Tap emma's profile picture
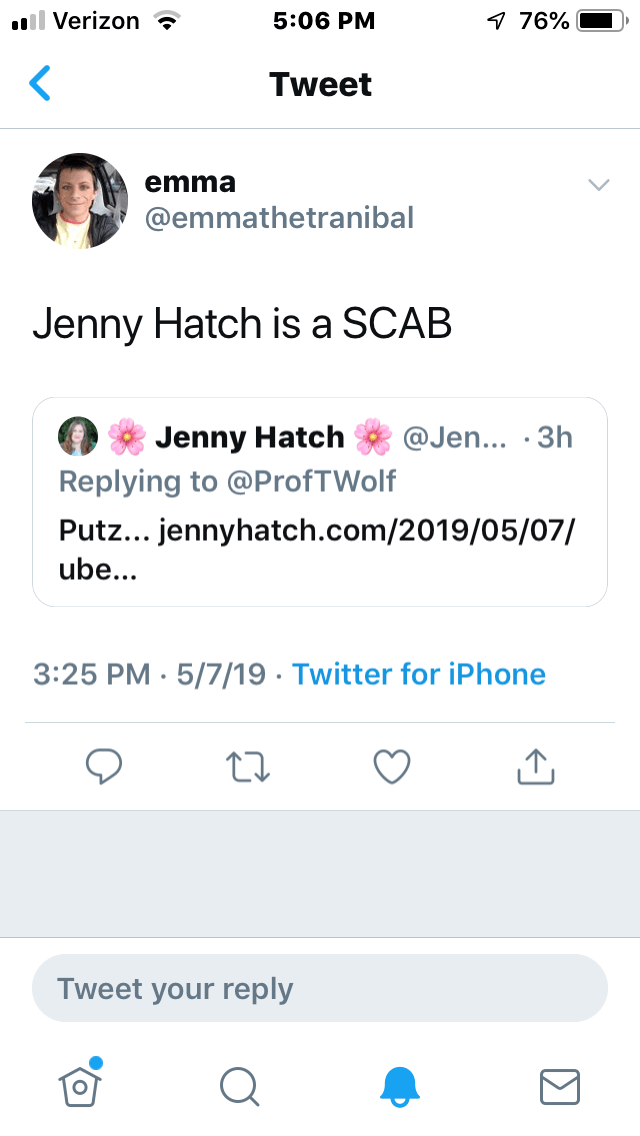 pyautogui.click(x=80, y=201)
